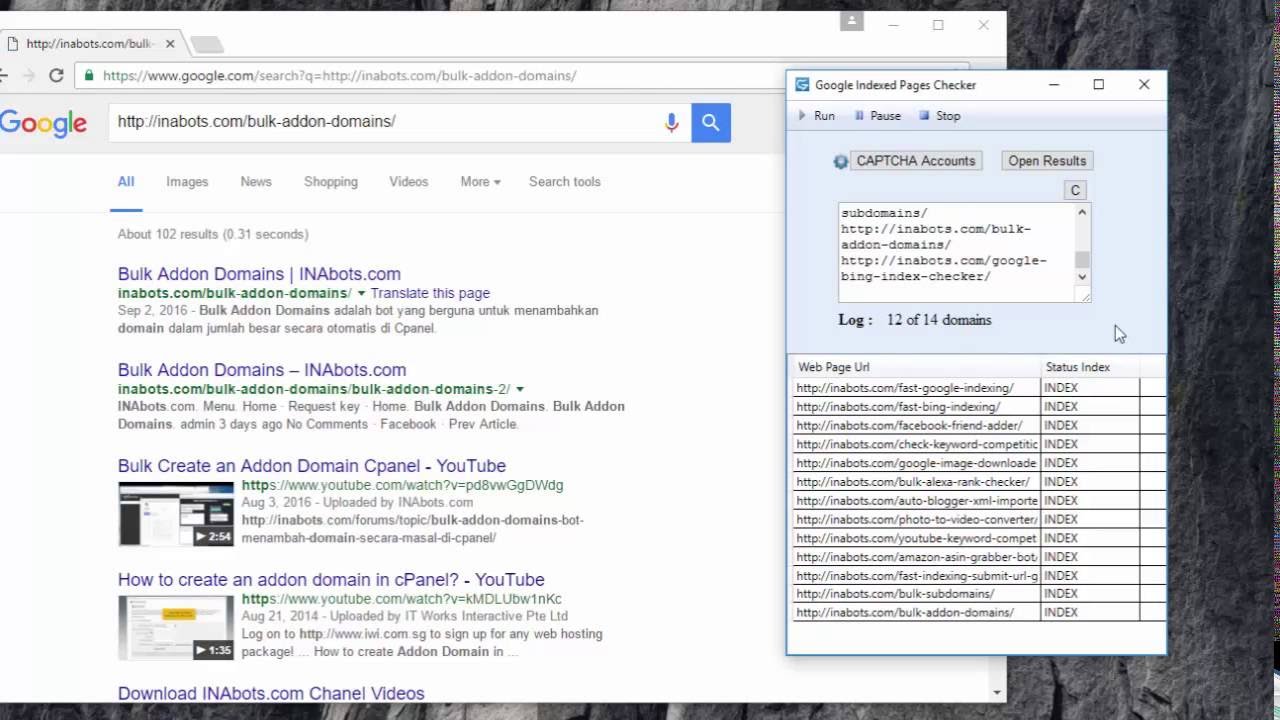Click the URL list scroll down arrow
Viewport: 1280px width, 720px height.
pos(1082,277)
